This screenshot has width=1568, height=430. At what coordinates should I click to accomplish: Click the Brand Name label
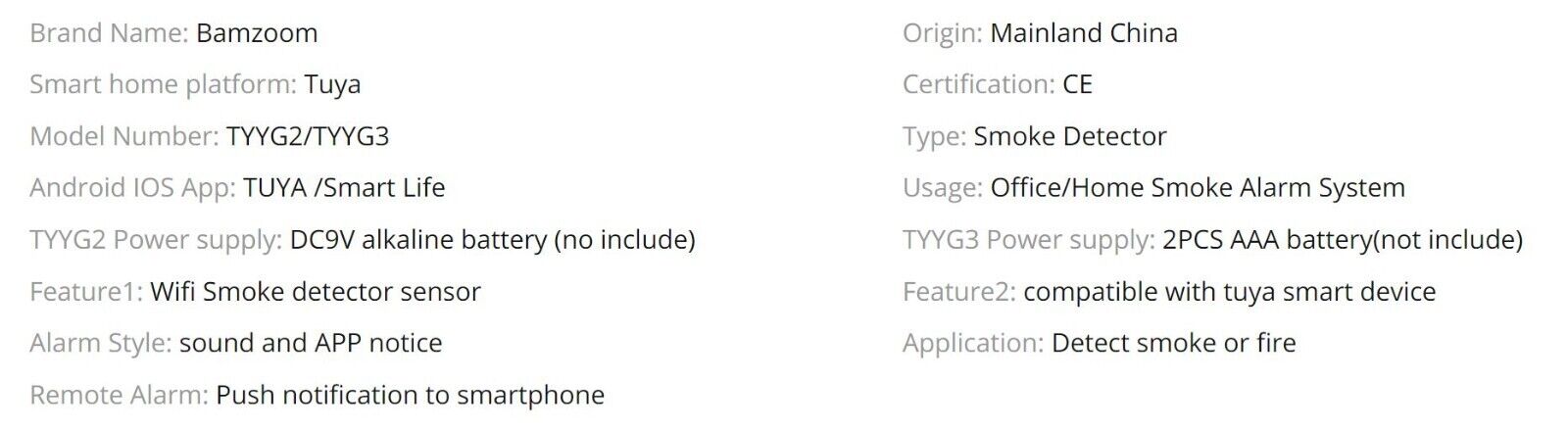point(109,33)
